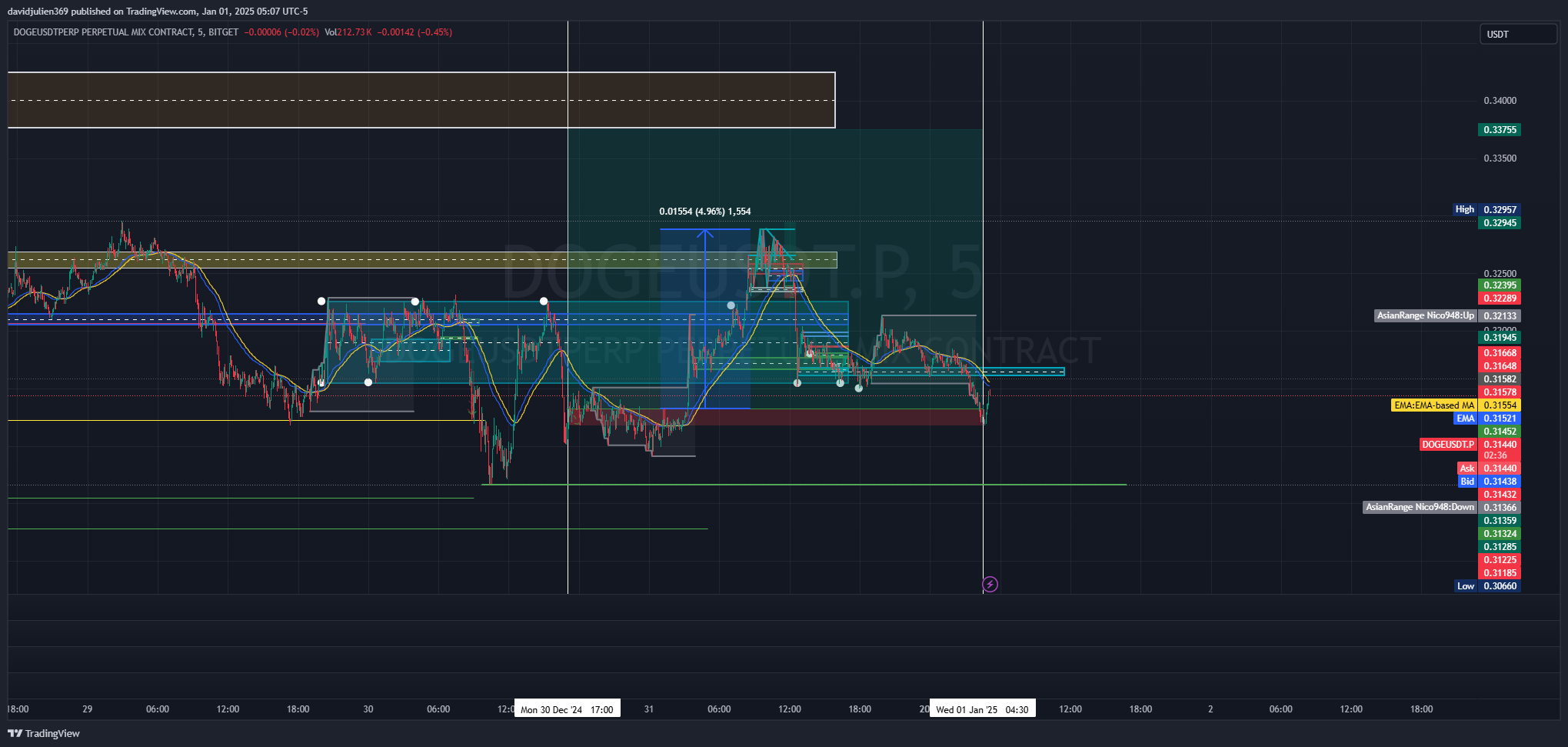Open the USDT currency selector
Screen dimensions: 1568x747
(1517, 35)
